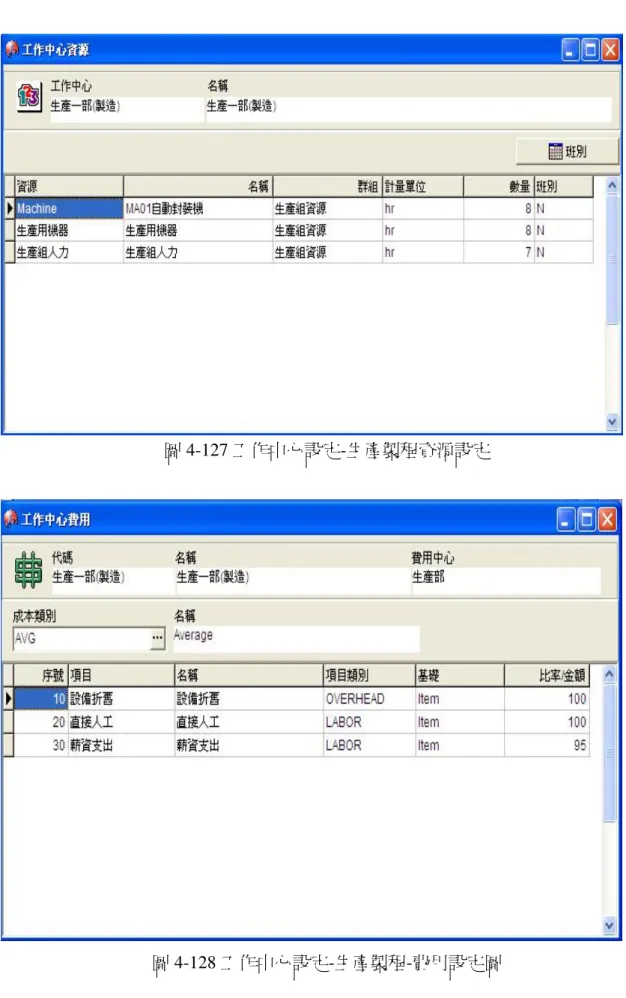Select the 生產組人力 cell in the 資源 column
Image resolution: width=626 pixels, height=998 pixels.
click(69, 252)
